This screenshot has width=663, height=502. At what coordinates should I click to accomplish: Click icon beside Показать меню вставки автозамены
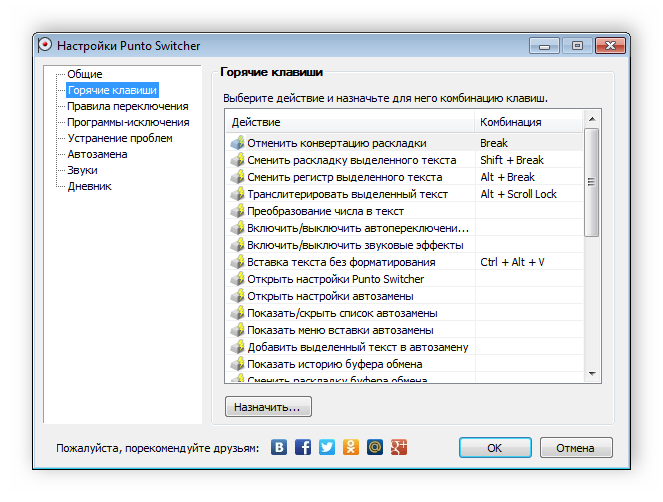pos(238,330)
